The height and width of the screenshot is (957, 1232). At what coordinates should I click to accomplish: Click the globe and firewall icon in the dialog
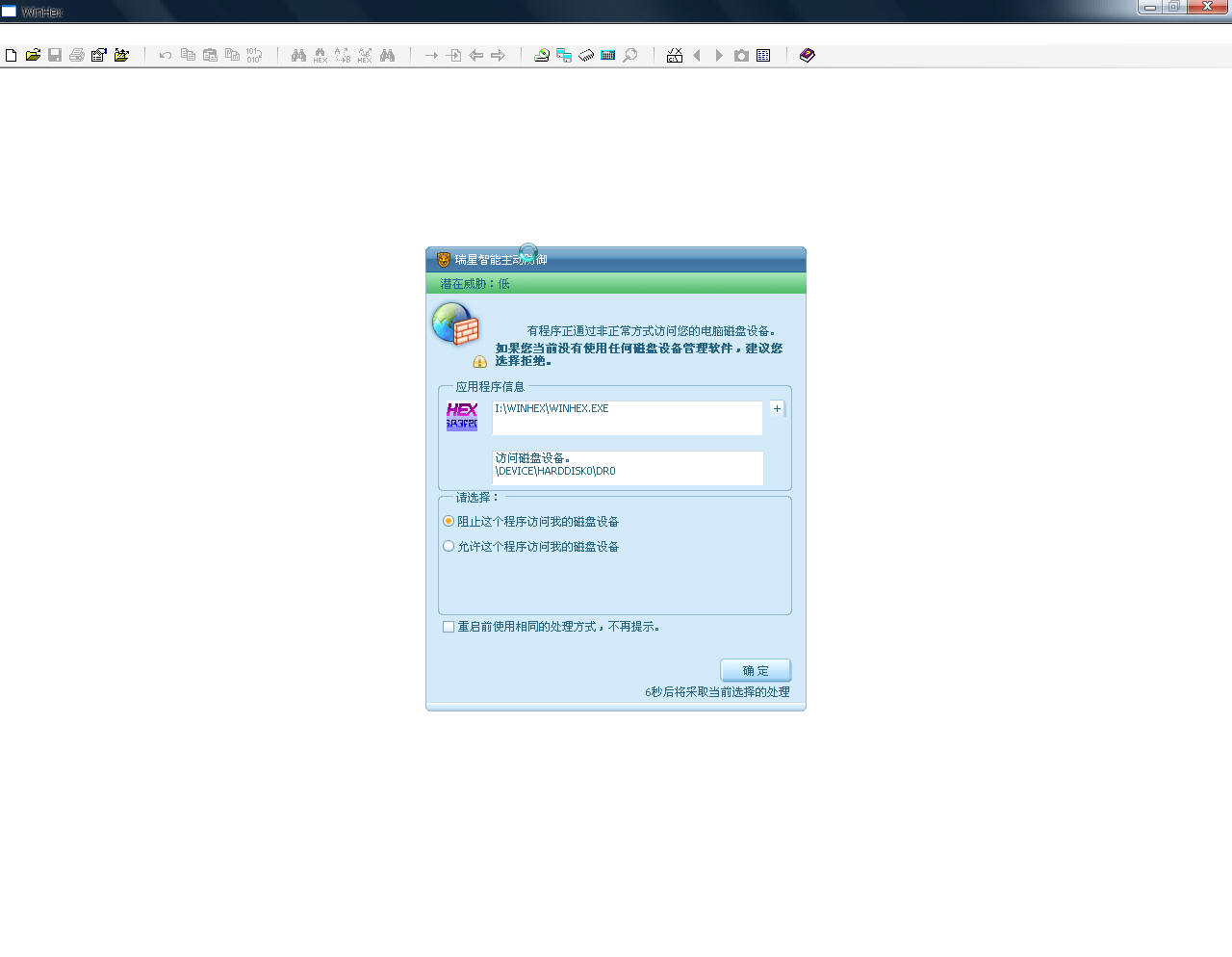point(456,324)
